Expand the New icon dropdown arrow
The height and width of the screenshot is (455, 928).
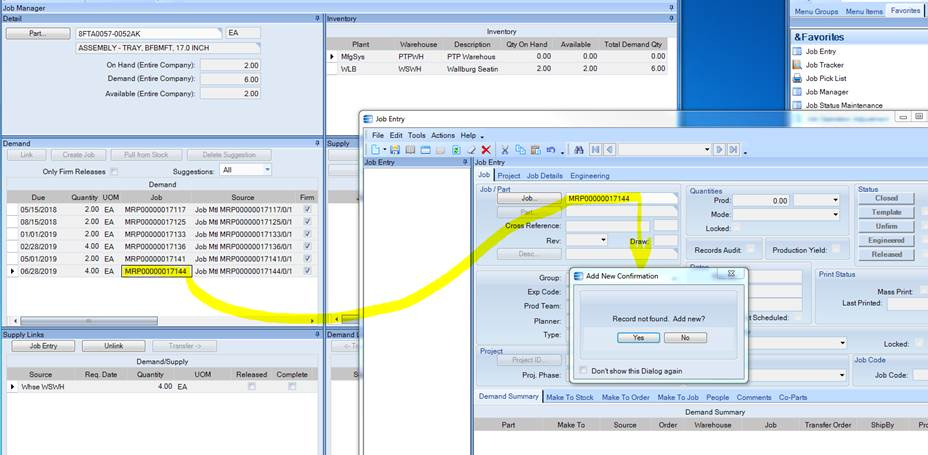(x=385, y=150)
